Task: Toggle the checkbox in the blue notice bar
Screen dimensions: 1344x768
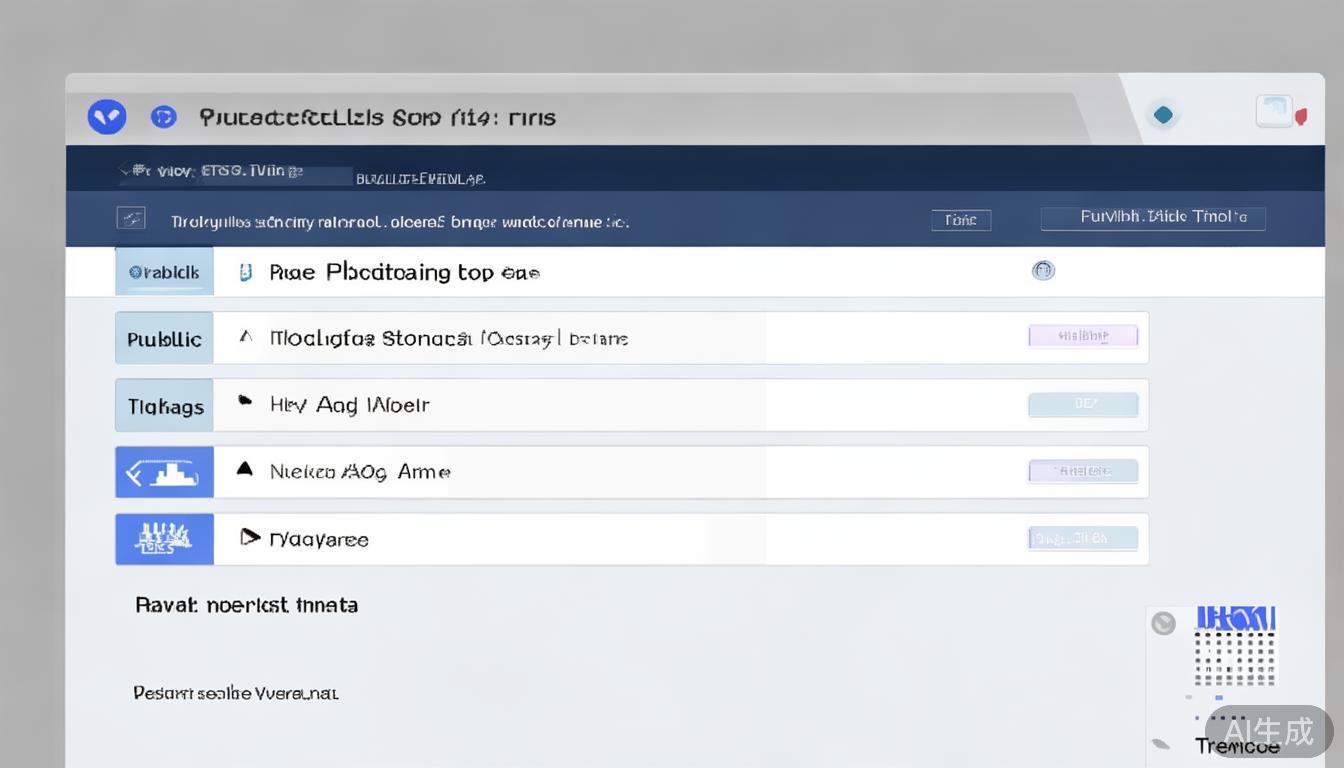Action: click(x=131, y=218)
